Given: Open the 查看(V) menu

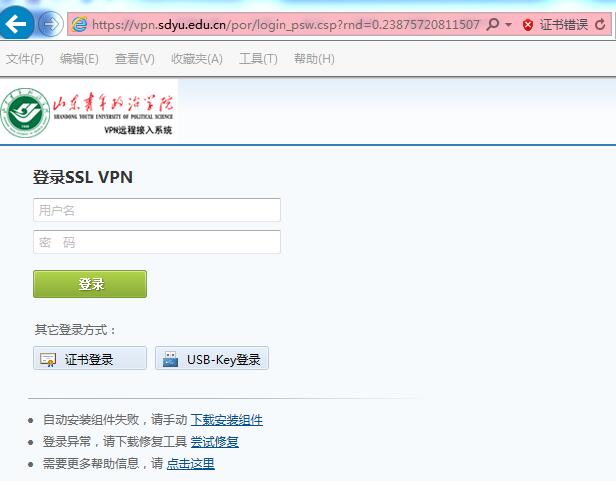Looking at the screenshot, I should 134,59.
